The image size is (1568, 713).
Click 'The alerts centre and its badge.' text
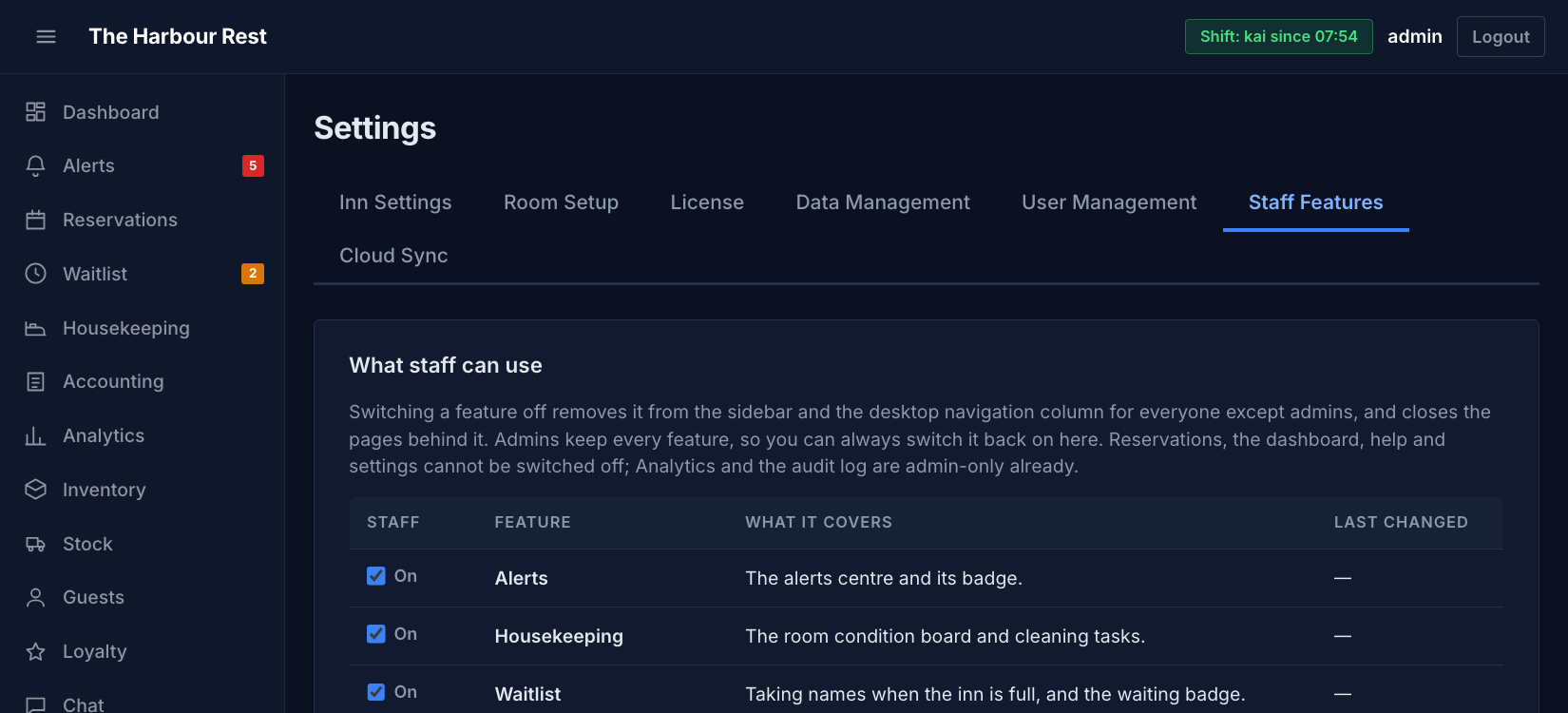[884, 578]
